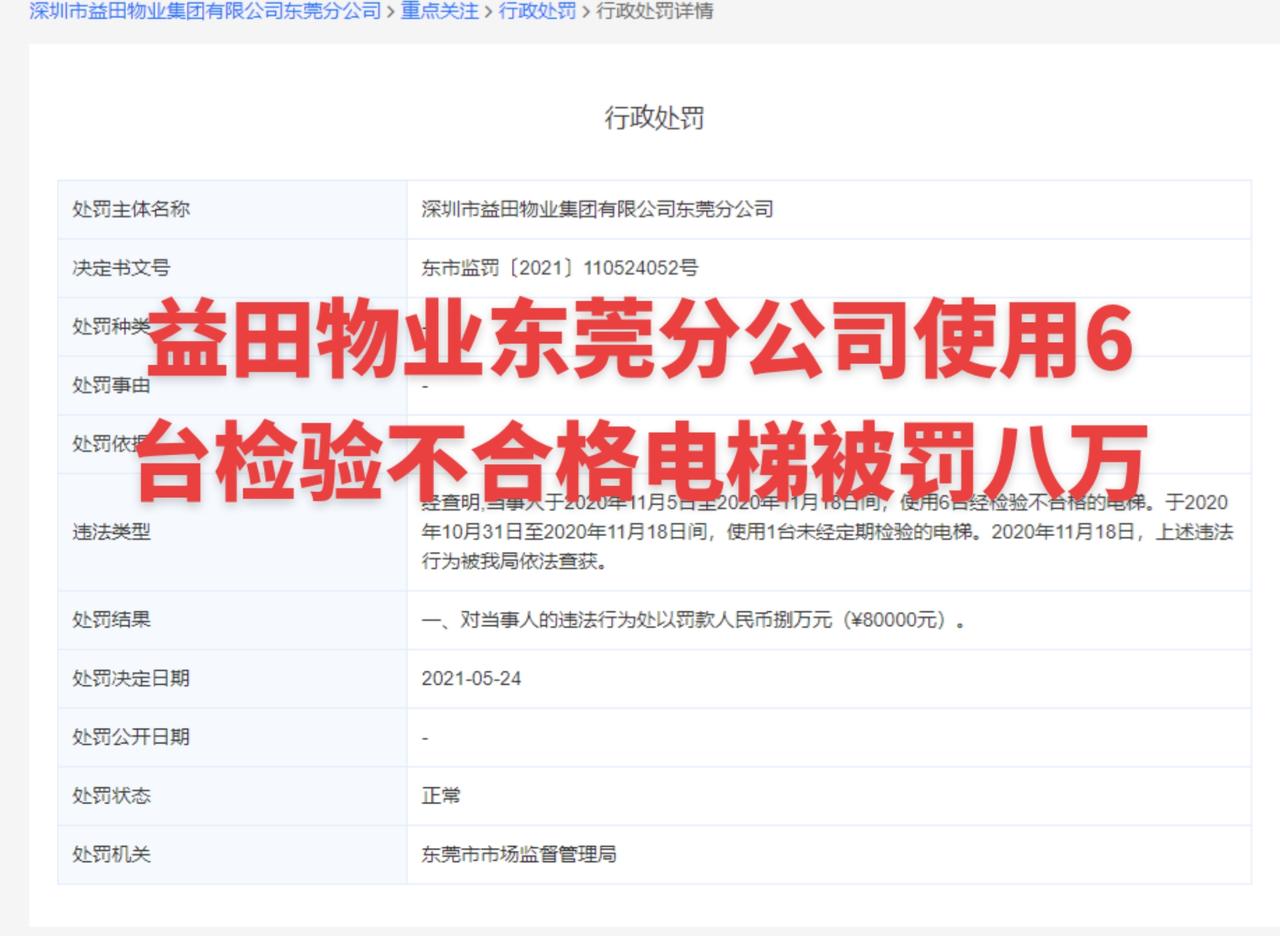Select the violation description paragraph

(x=828, y=532)
